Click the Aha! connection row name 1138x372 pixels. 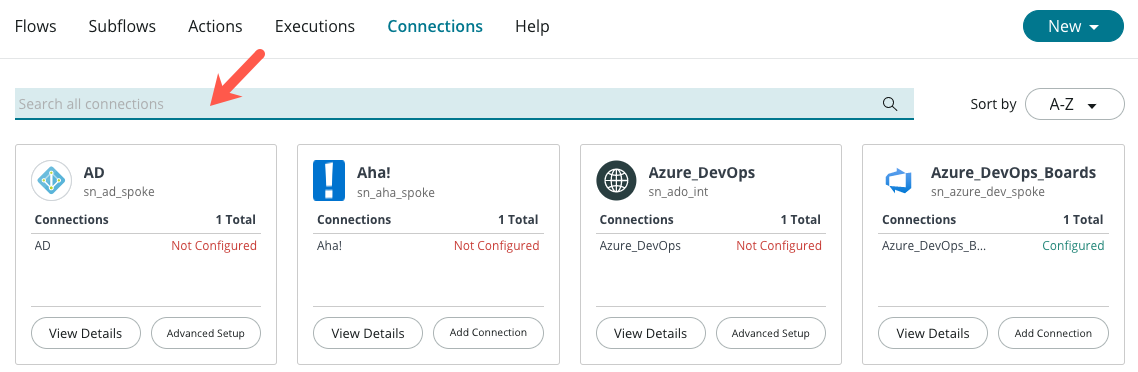pos(329,246)
